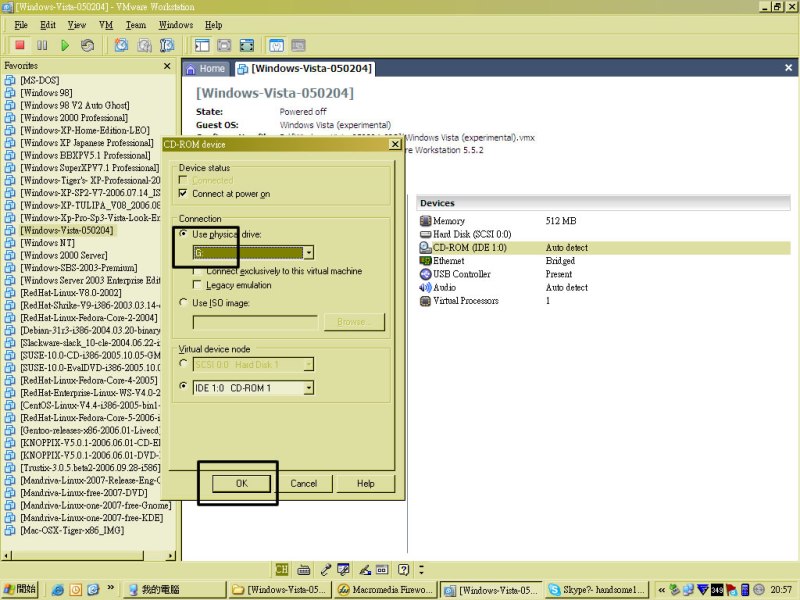Select the Audio device icon
Screen dimensions: 800x600
click(x=425, y=287)
